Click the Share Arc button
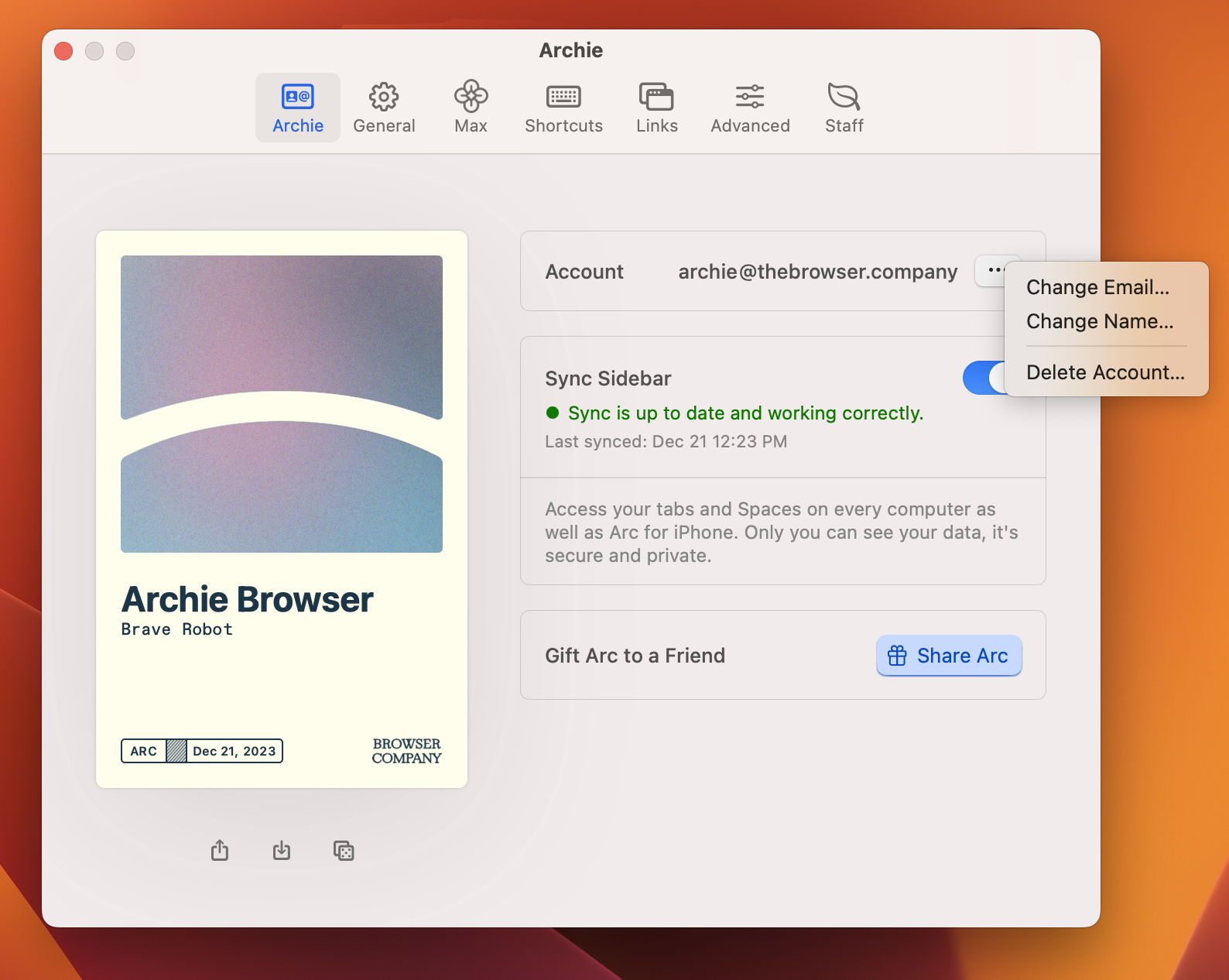Screen dimensions: 1229x980 point(948,656)
